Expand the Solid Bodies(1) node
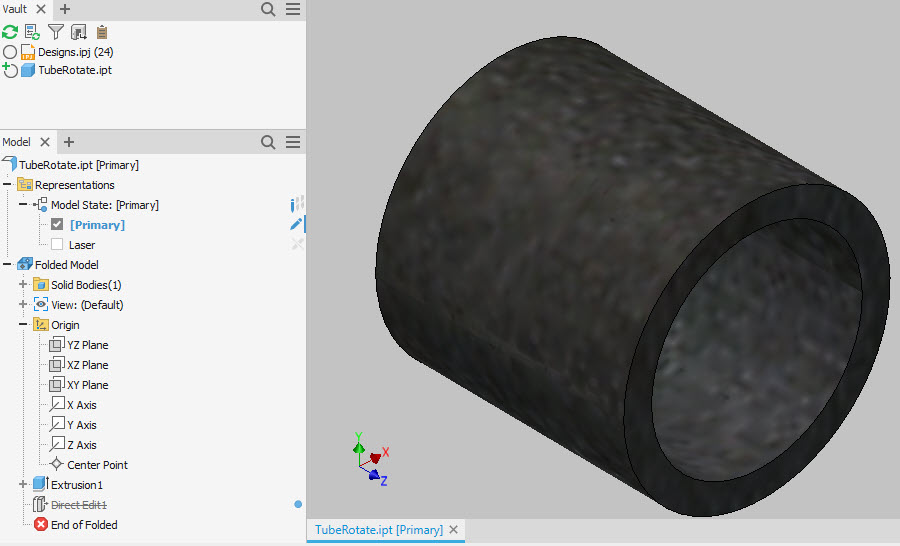 pos(23,285)
